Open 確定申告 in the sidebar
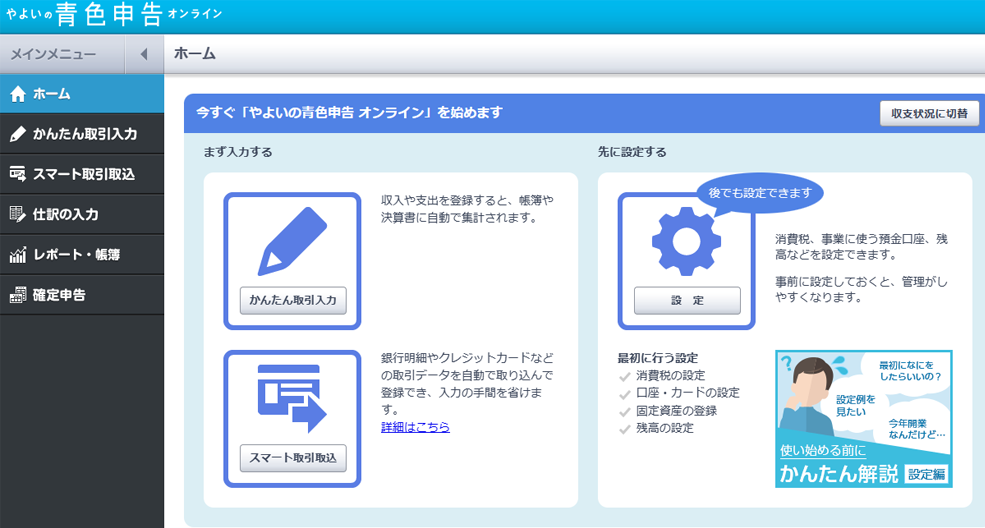Viewport: 985px width, 528px height. click(x=82, y=294)
